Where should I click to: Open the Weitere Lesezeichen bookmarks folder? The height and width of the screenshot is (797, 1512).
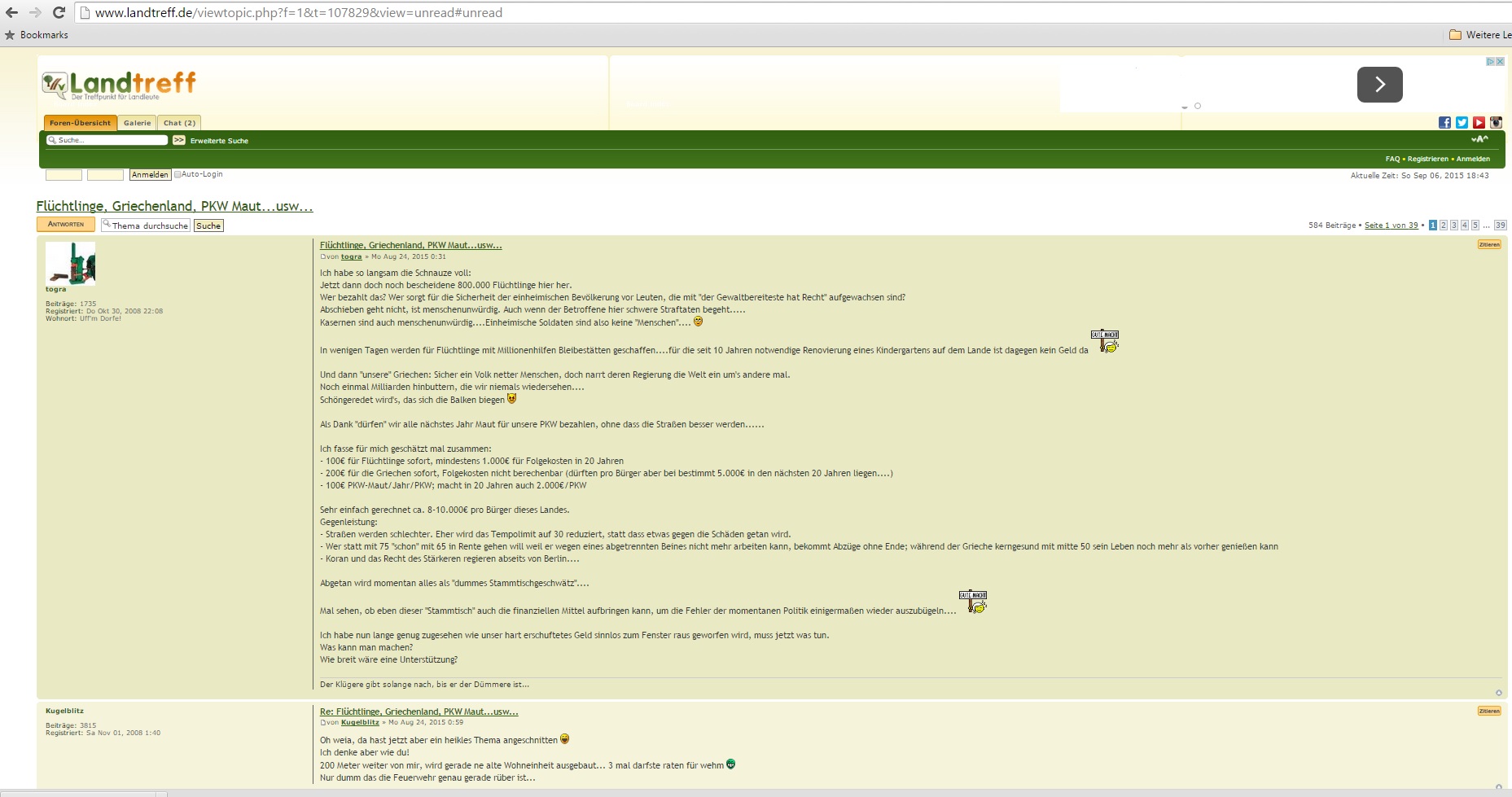(x=1479, y=35)
